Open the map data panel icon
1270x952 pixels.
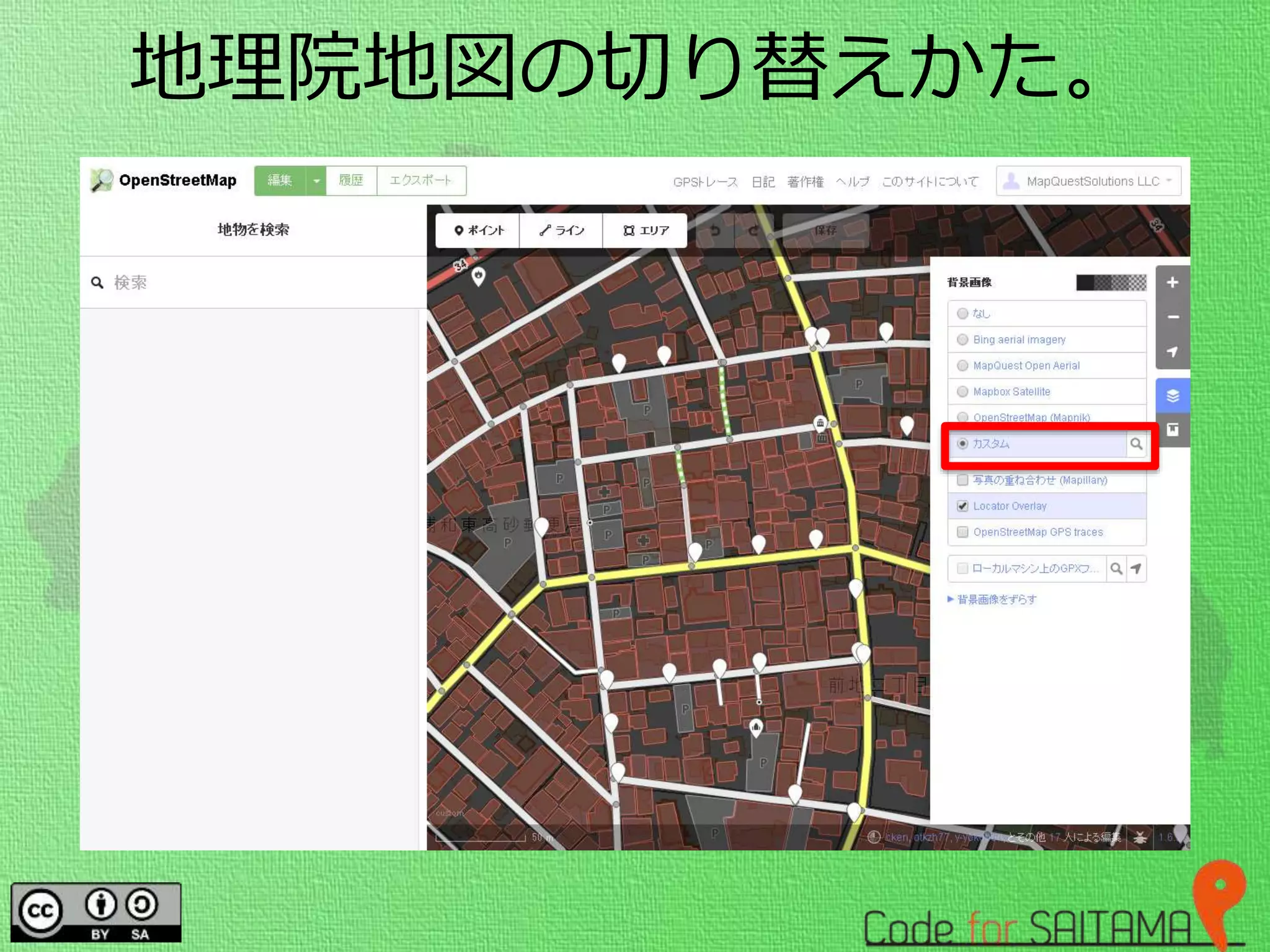1172,430
